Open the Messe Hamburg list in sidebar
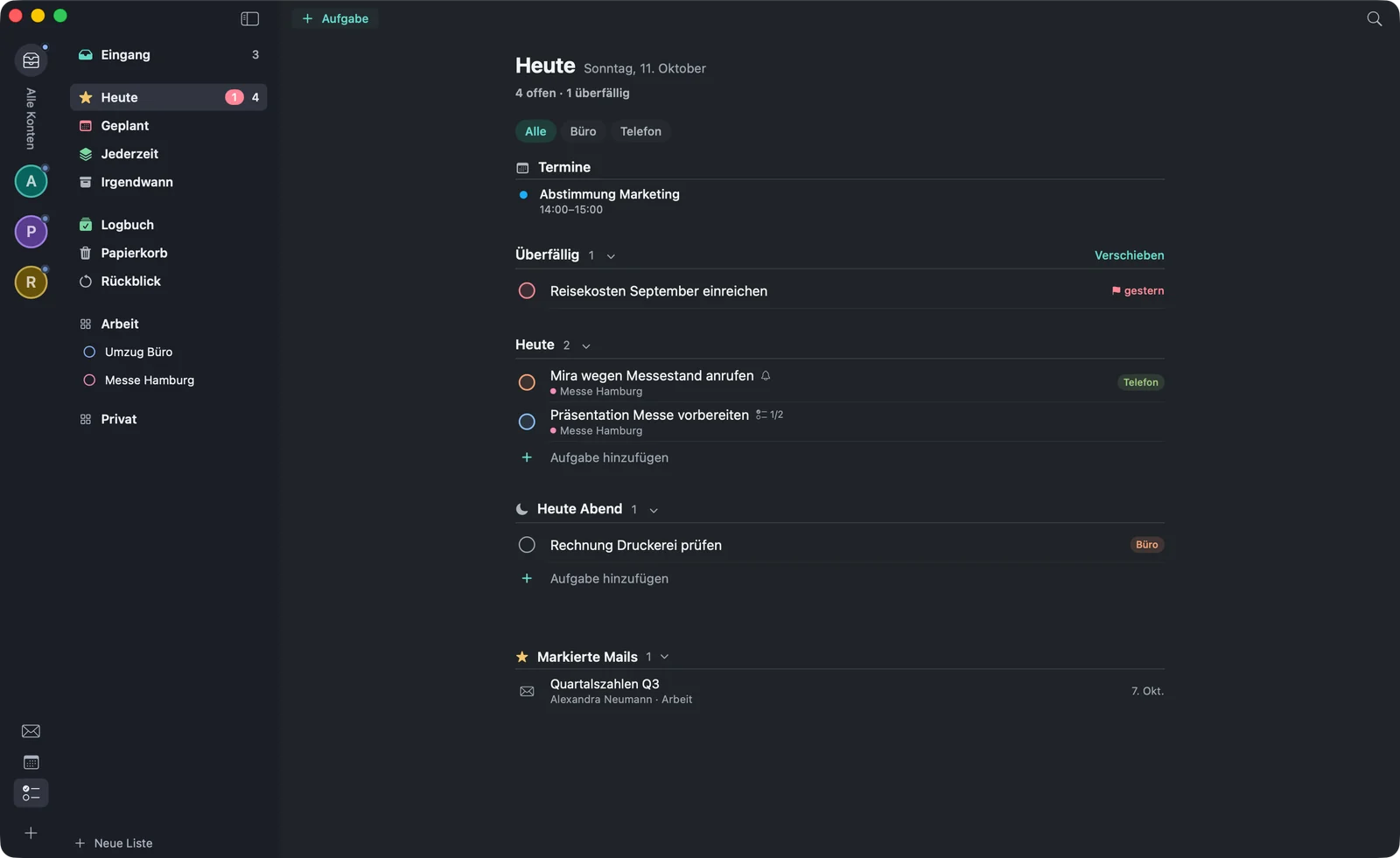 coord(168,380)
